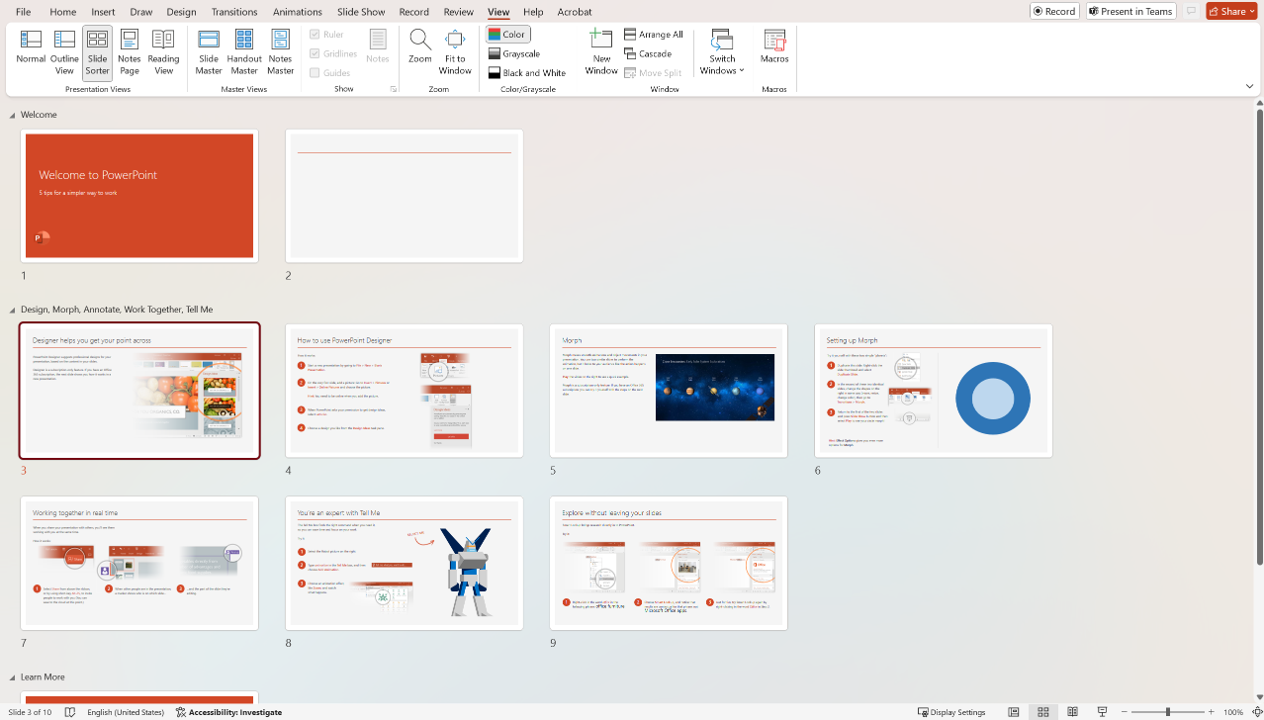This screenshot has width=1264, height=720.
Task: Click the Present in Teams button
Action: coord(1131,11)
